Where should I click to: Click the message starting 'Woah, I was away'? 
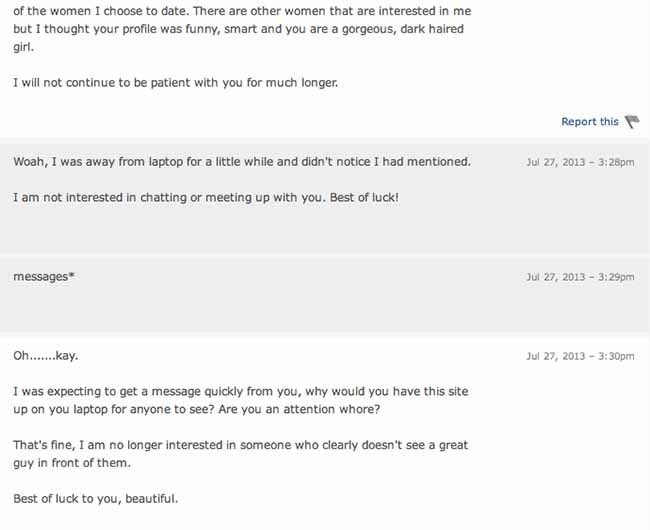click(242, 162)
